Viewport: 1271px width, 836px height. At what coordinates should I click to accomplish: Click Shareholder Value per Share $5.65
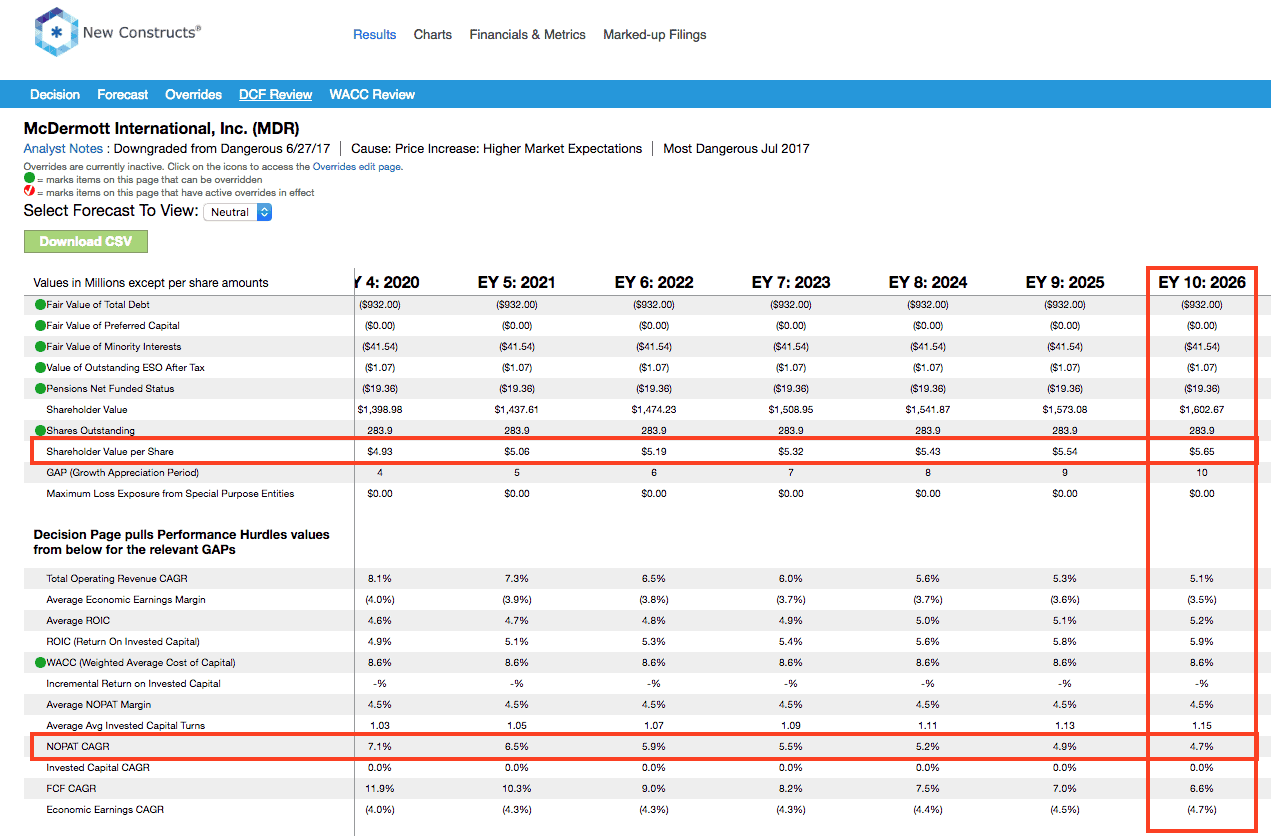click(1202, 452)
